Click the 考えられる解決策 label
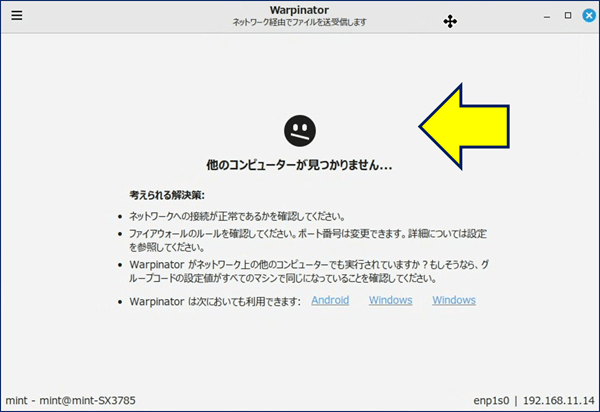Image resolution: width=600 pixels, height=412 pixels. pos(167,195)
